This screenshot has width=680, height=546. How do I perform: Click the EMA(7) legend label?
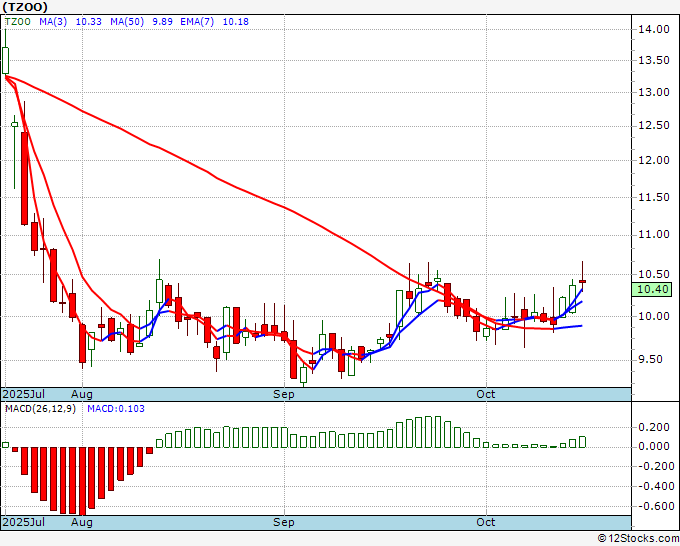[197, 22]
